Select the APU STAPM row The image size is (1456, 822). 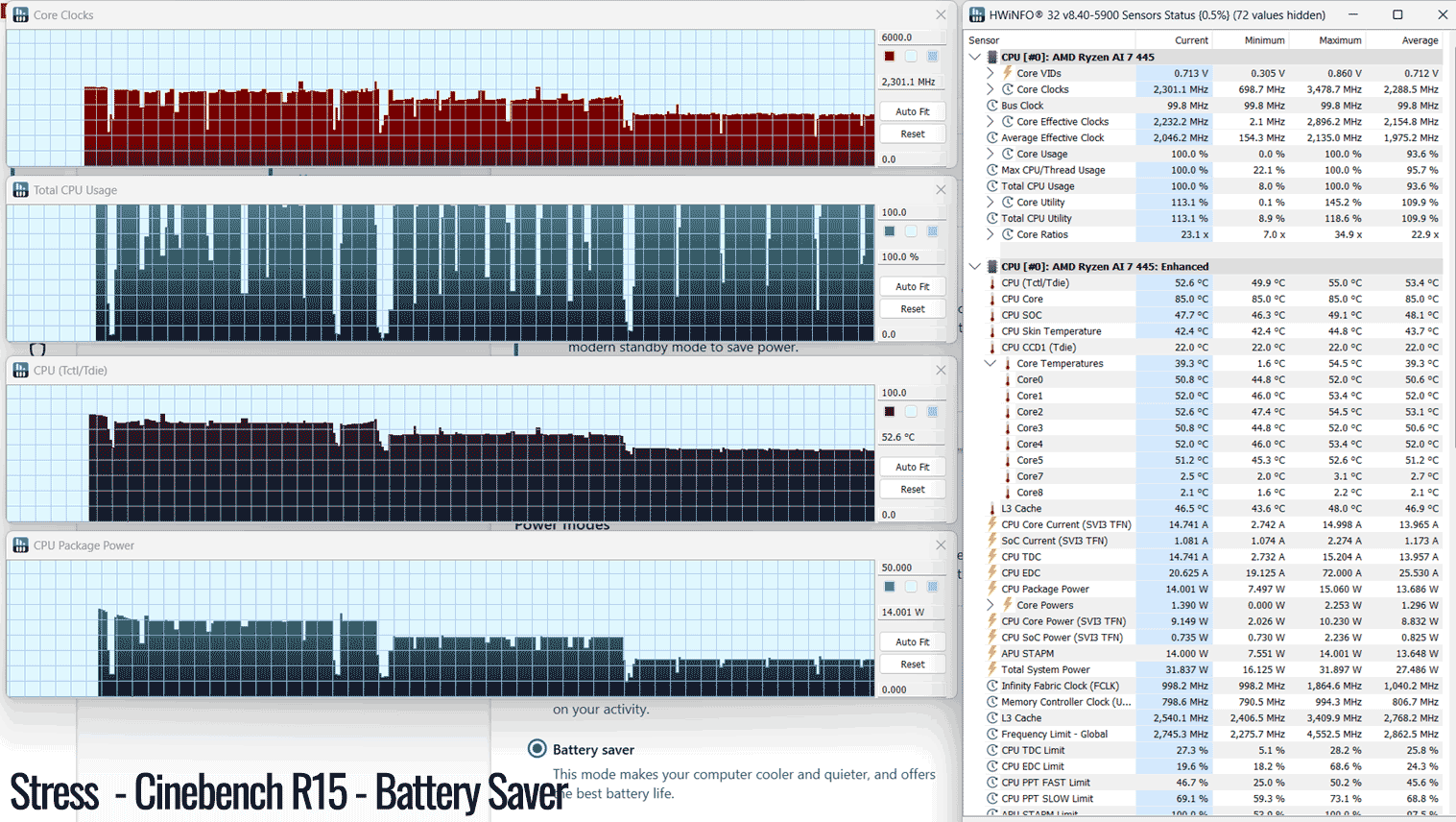(x=1205, y=654)
